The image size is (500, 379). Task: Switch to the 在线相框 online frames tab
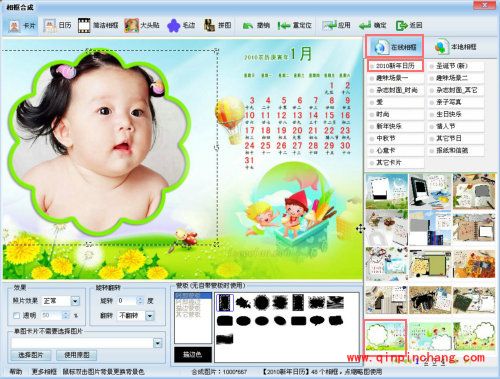(x=395, y=47)
